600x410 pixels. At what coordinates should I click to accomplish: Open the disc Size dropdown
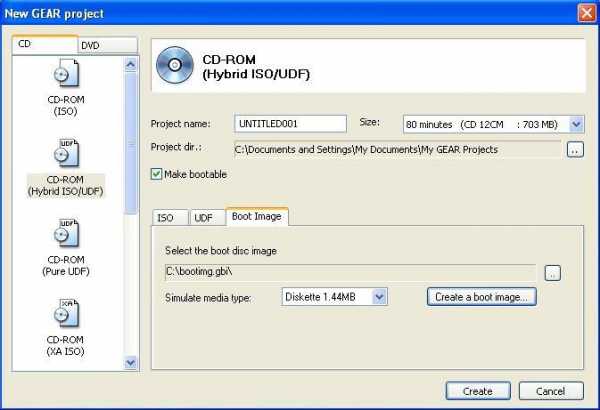tap(576, 124)
